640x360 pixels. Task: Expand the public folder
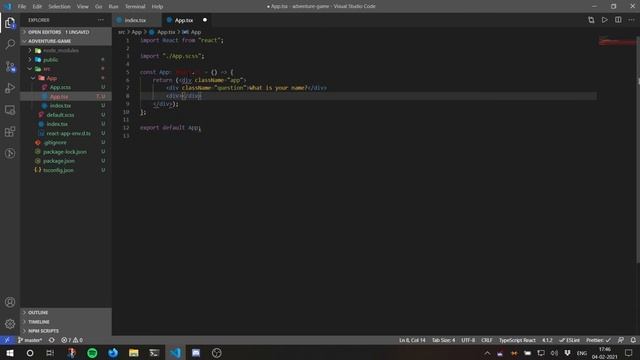(51, 60)
